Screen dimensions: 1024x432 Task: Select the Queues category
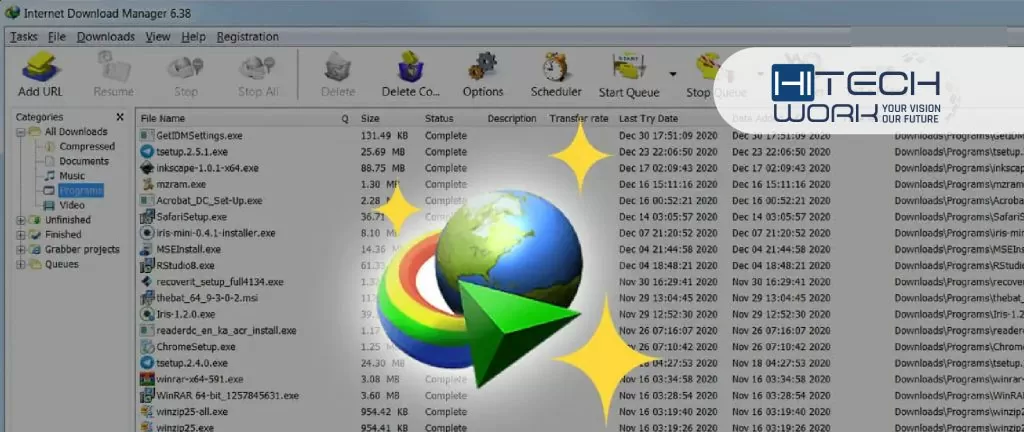pos(61,264)
